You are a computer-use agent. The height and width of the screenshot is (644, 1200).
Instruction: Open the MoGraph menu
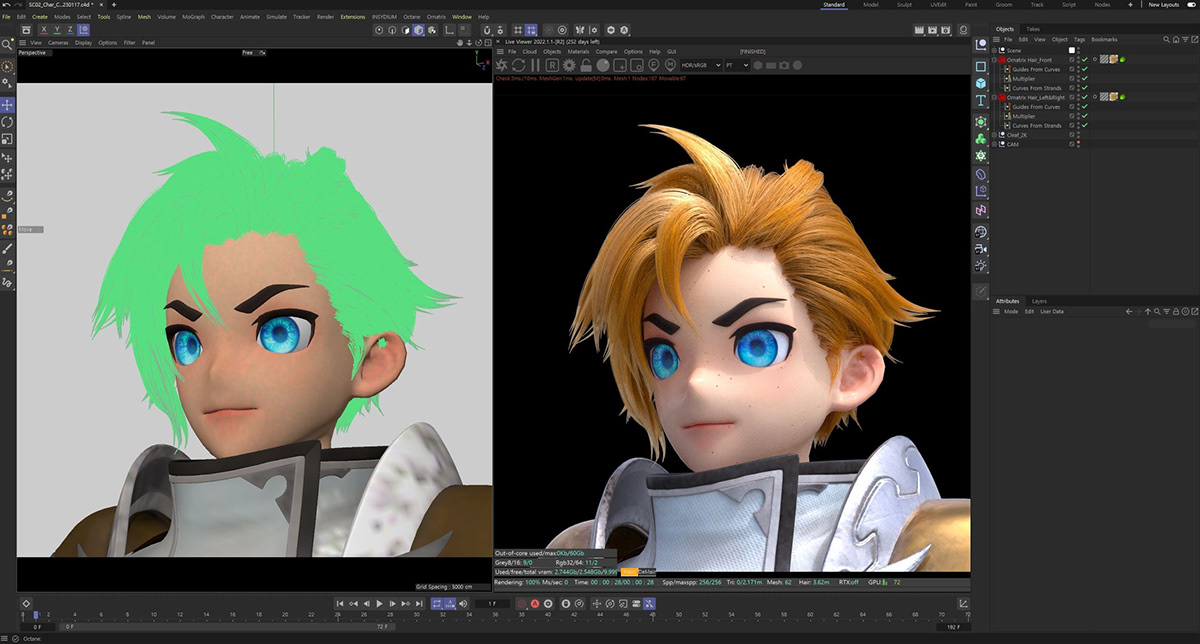[193, 17]
